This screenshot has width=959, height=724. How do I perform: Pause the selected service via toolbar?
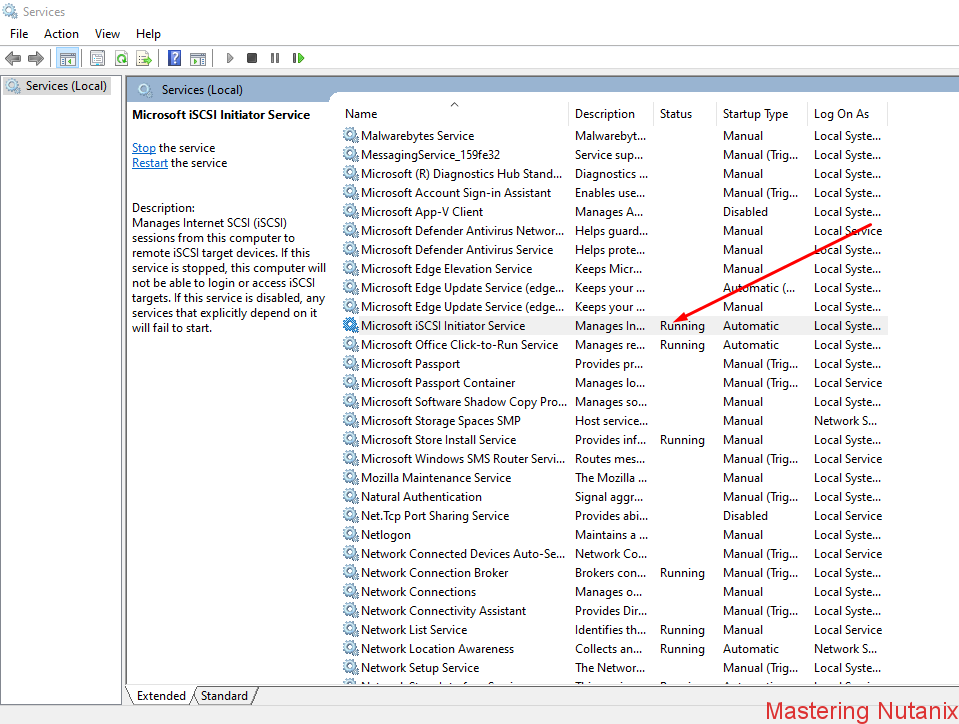coord(275,57)
